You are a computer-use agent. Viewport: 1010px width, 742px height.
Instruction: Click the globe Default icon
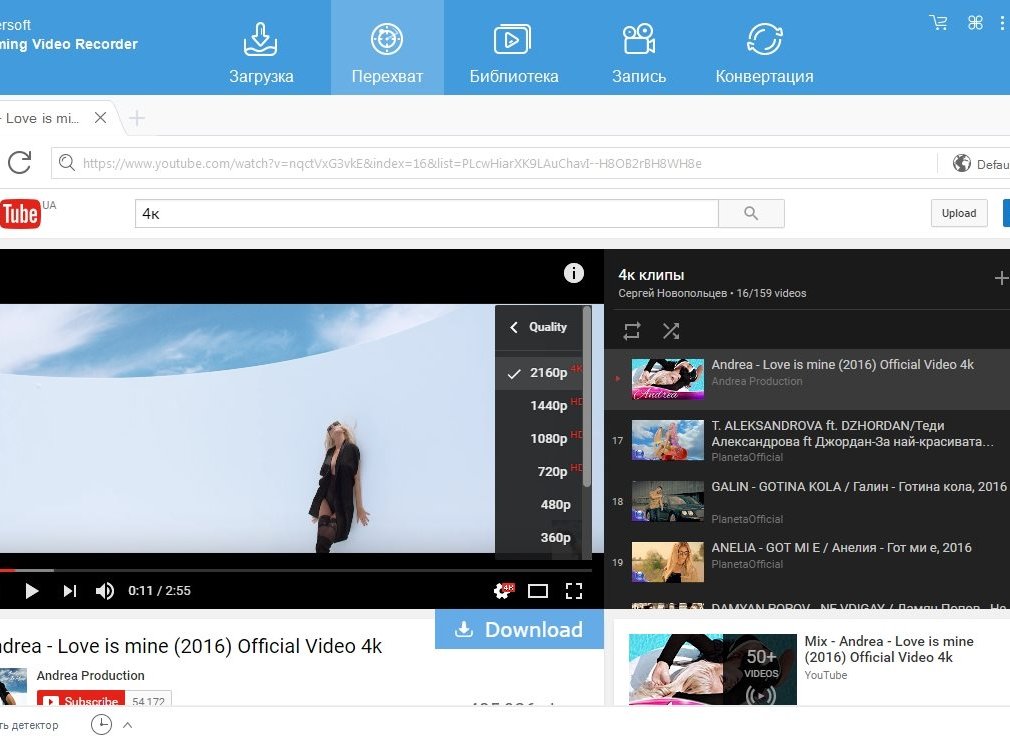(x=962, y=164)
